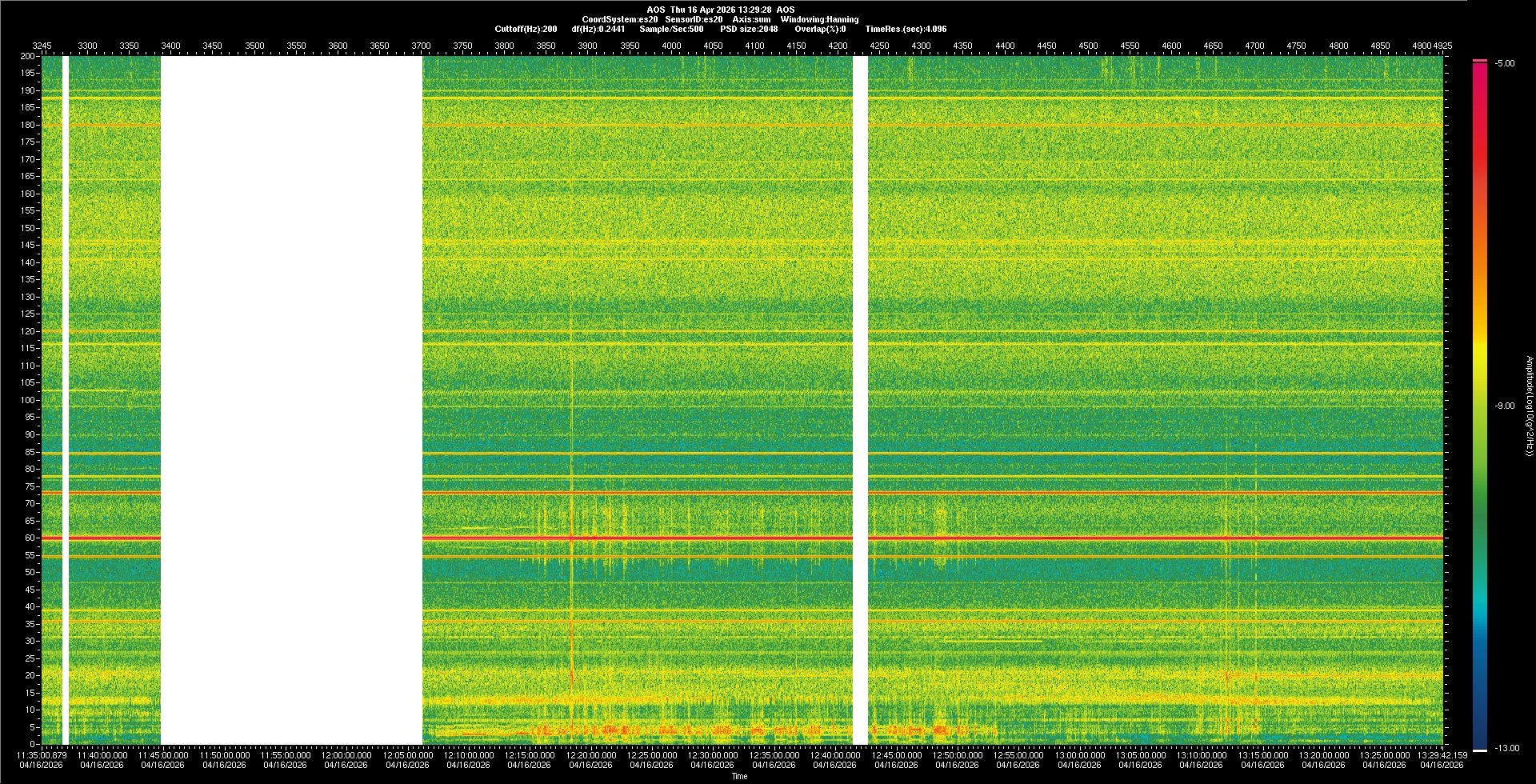Click the dark blue bottom of the colorbar
This screenshot has width=1536, height=784.
(1479, 736)
